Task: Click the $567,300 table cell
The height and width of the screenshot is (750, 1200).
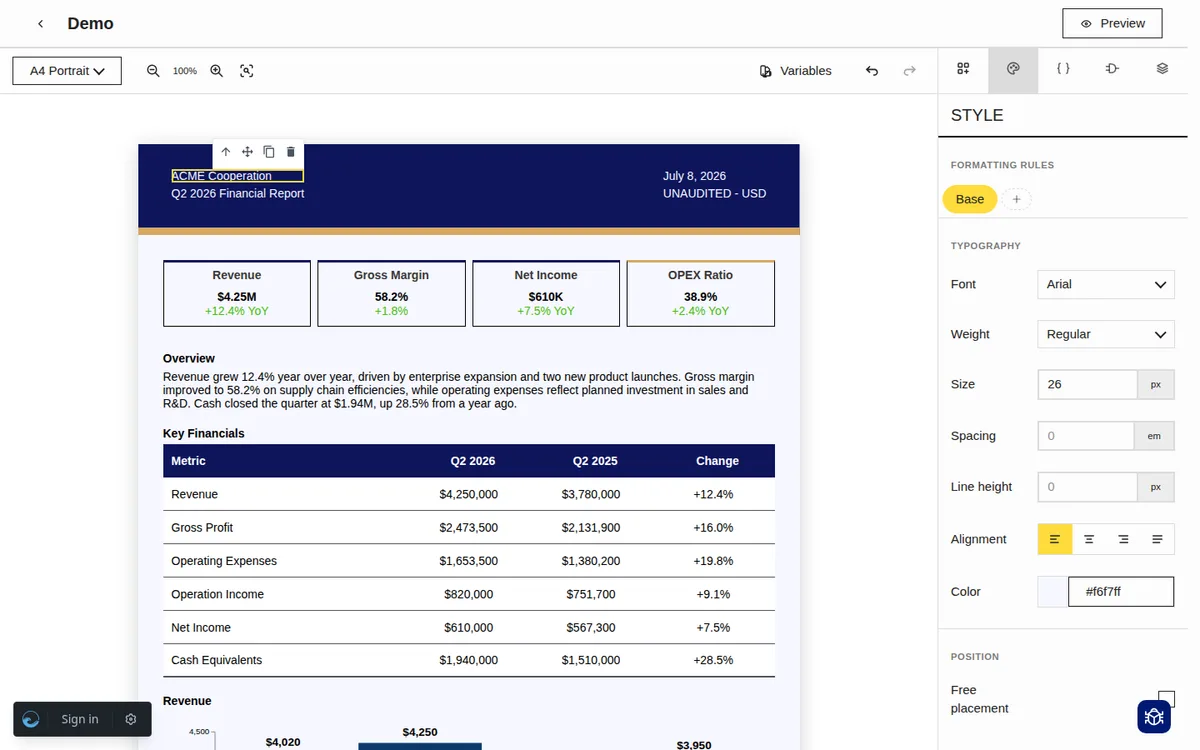Action: [x=591, y=627]
